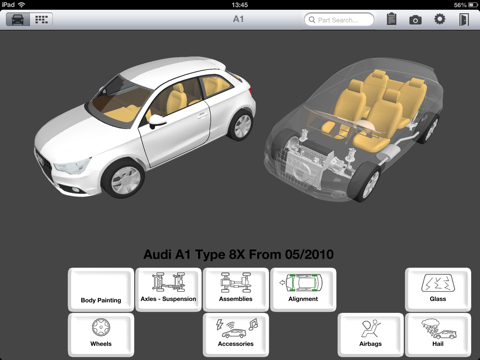Viewport: 480px width, 360px height.
Task: Select the transparent interior car model
Action: 353,130
